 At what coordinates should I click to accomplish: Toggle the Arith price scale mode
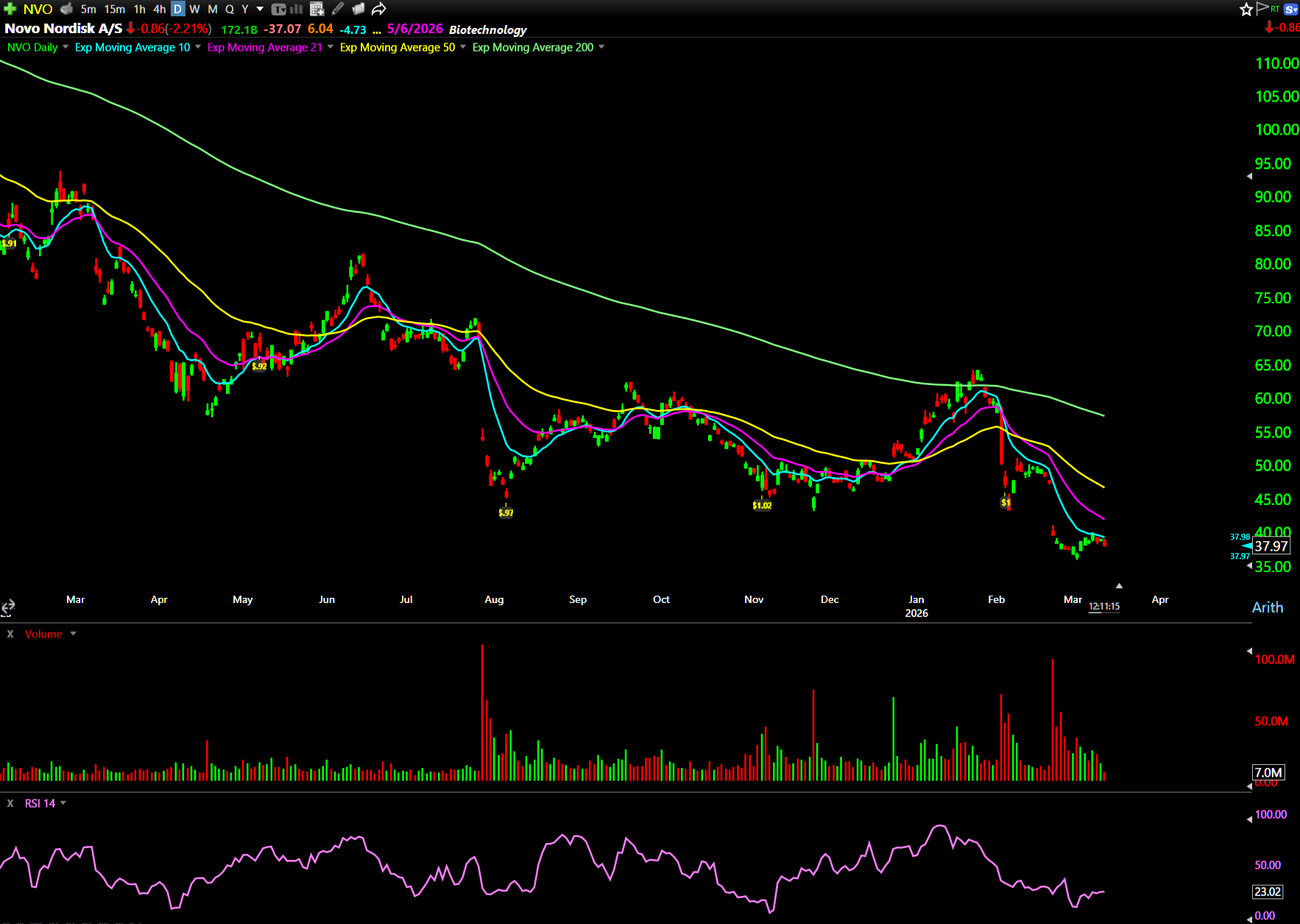point(1267,607)
